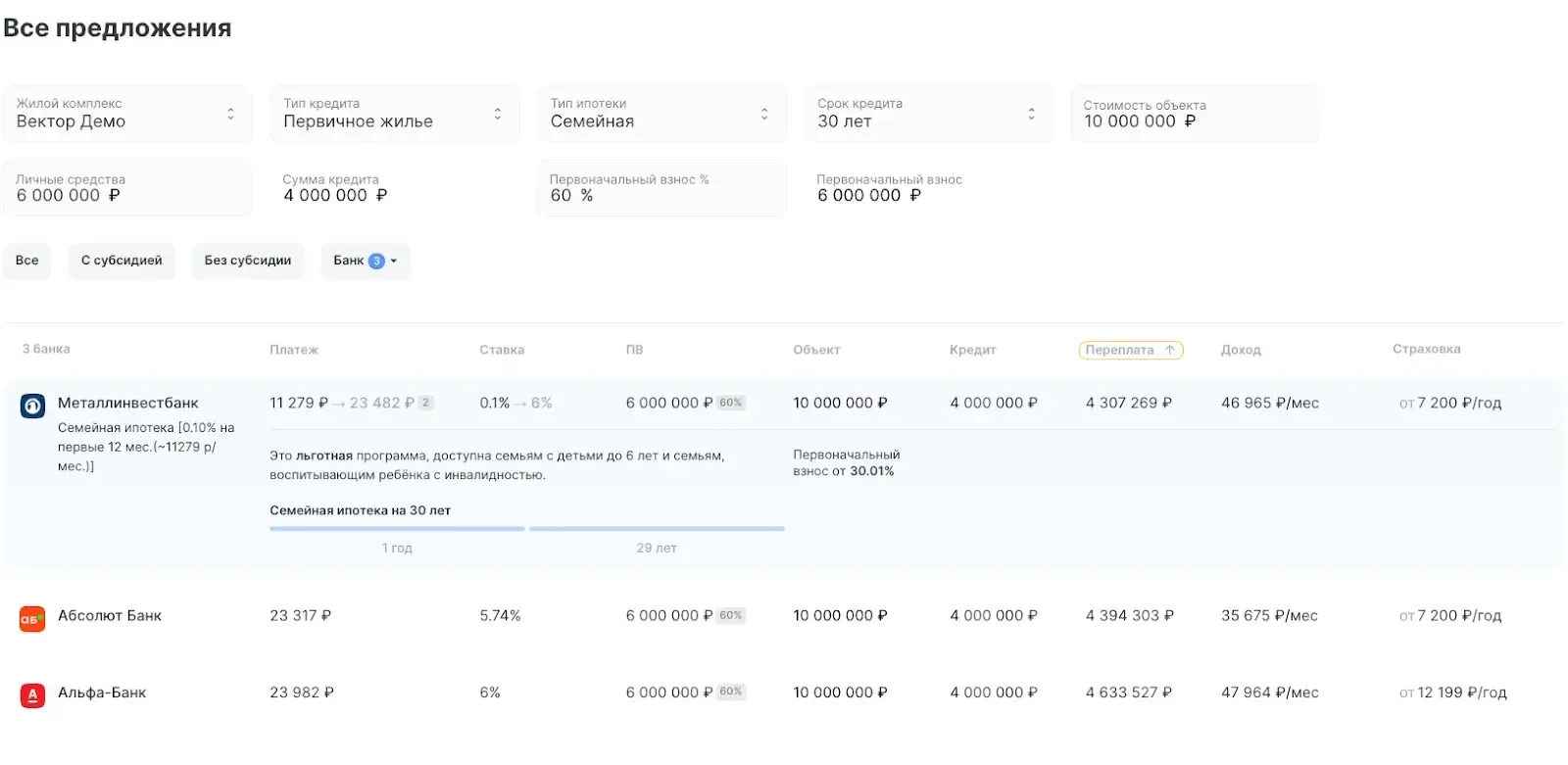Click the blue bank count badge '3'
The image size is (1568, 765).
[376, 261]
